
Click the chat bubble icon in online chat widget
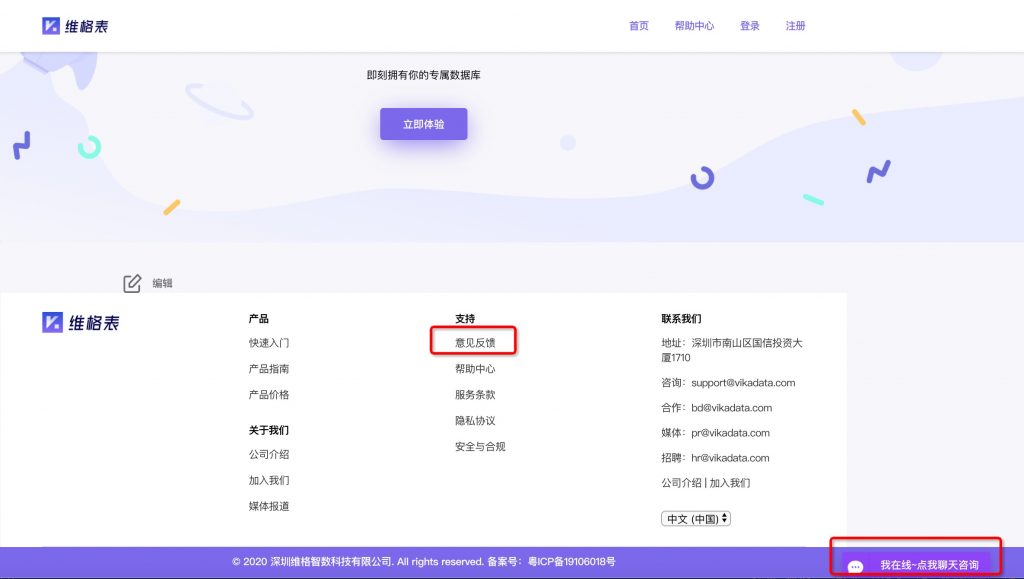856,566
